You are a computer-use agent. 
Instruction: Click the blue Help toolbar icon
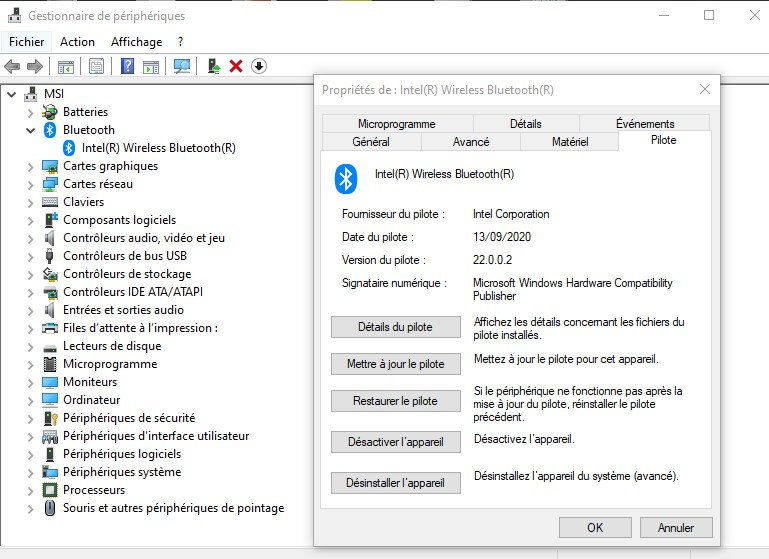[128, 66]
